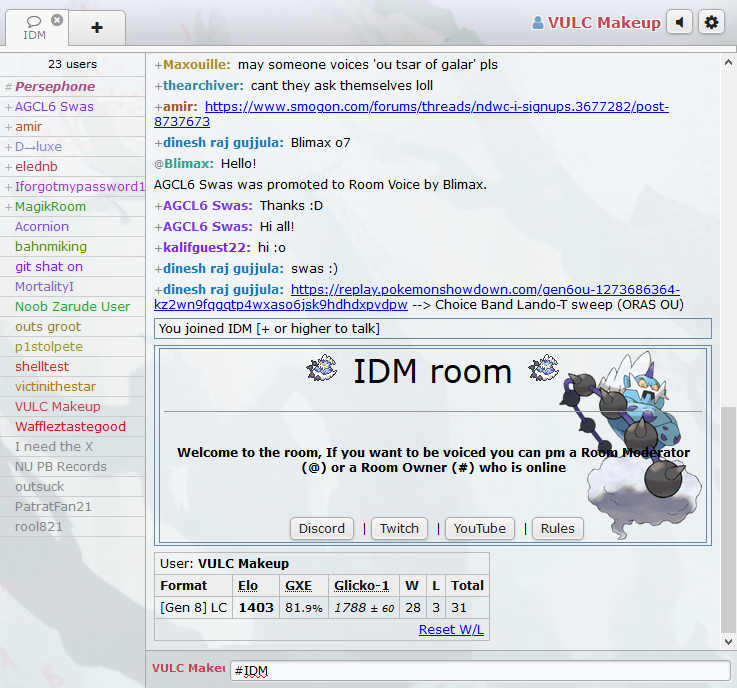737x688 pixels.
Task: Select user D→luxe in user list
Action: [x=72, y=147]
